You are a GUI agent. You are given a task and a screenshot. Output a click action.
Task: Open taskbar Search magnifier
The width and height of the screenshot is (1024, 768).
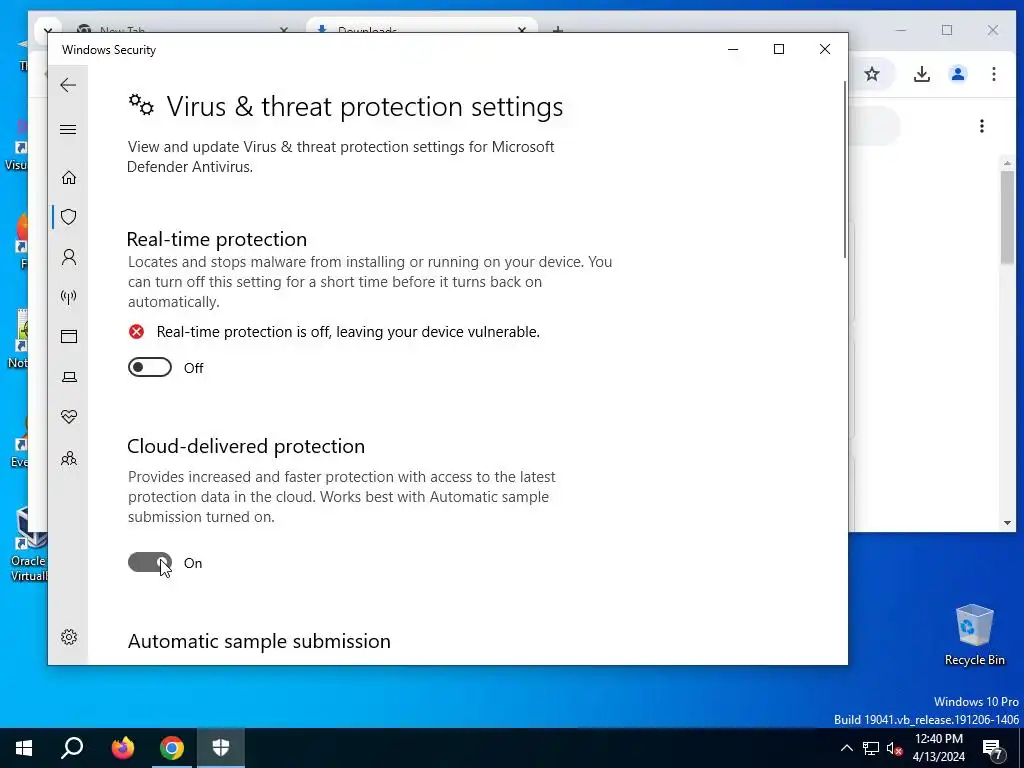(72, 748)
